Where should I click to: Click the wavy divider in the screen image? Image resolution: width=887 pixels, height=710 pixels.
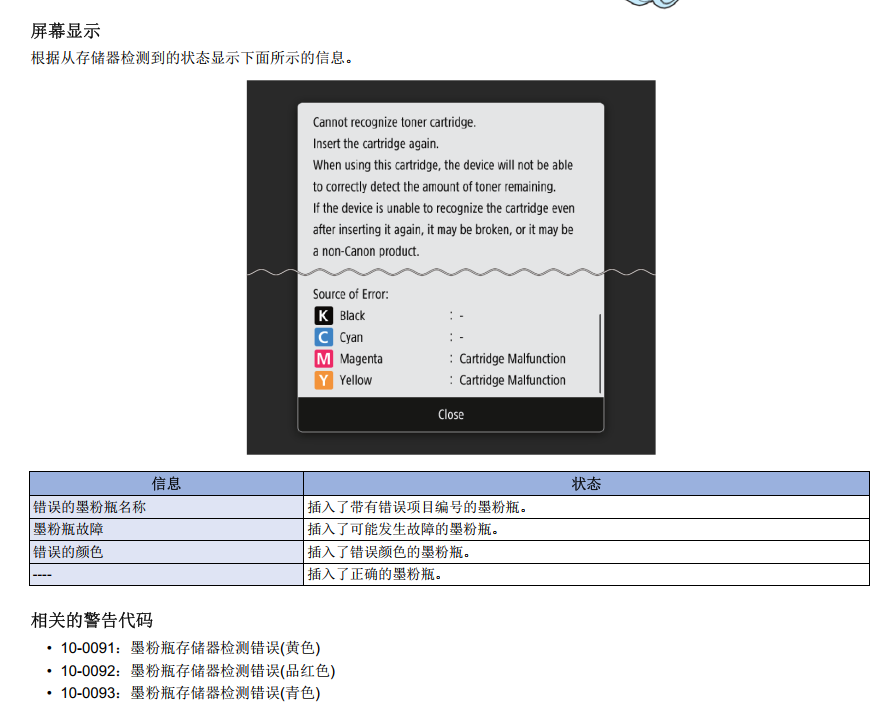click(450, 270)
